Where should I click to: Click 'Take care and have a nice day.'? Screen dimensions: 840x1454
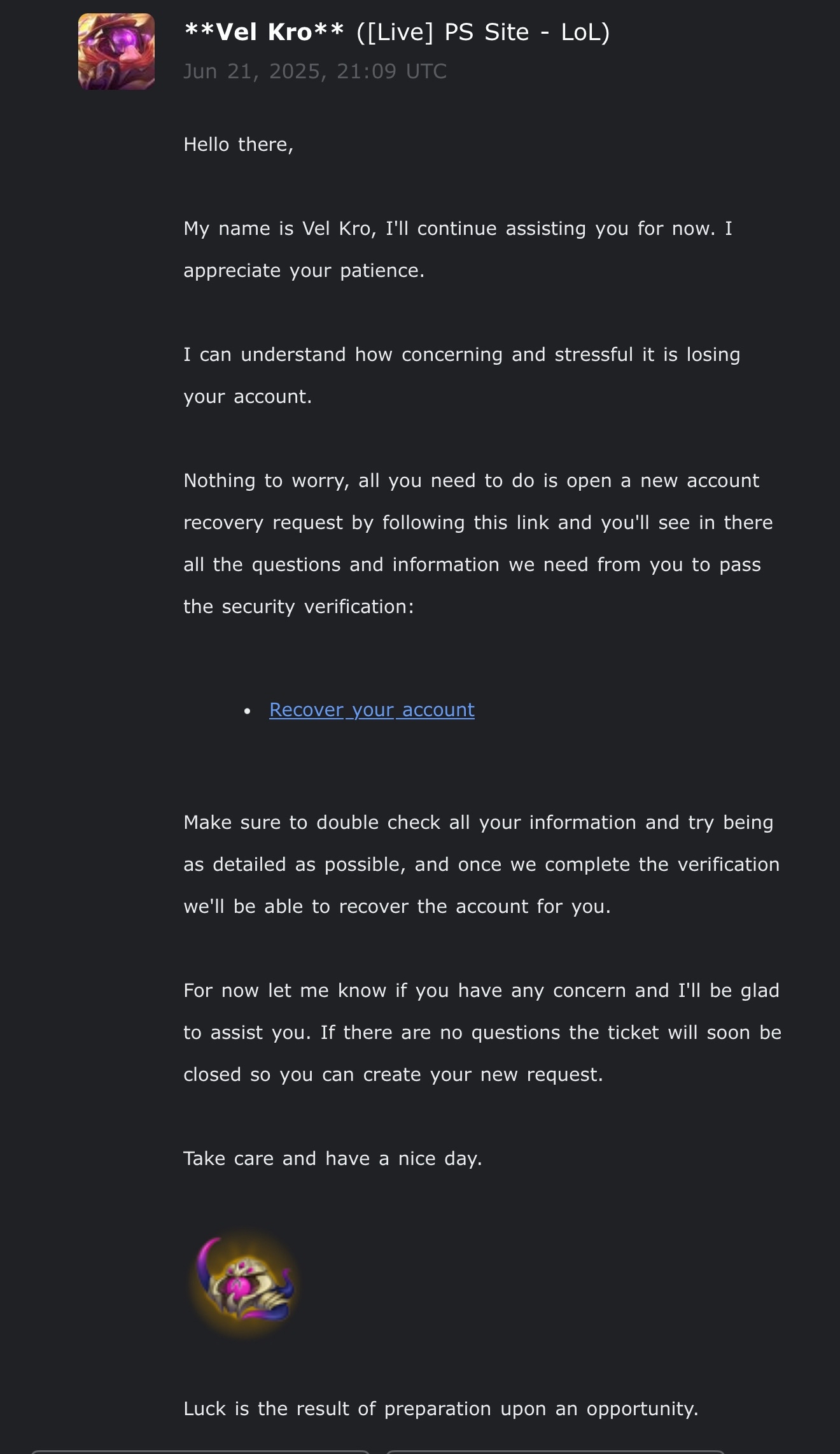point(332,1159)
